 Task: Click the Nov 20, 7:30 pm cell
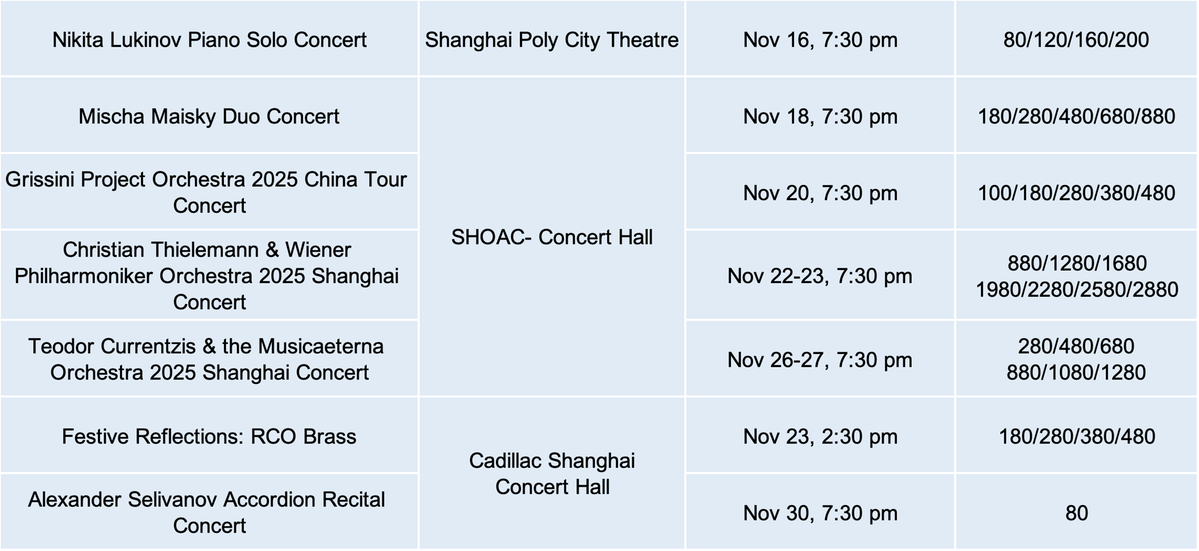tap(820, 193)
